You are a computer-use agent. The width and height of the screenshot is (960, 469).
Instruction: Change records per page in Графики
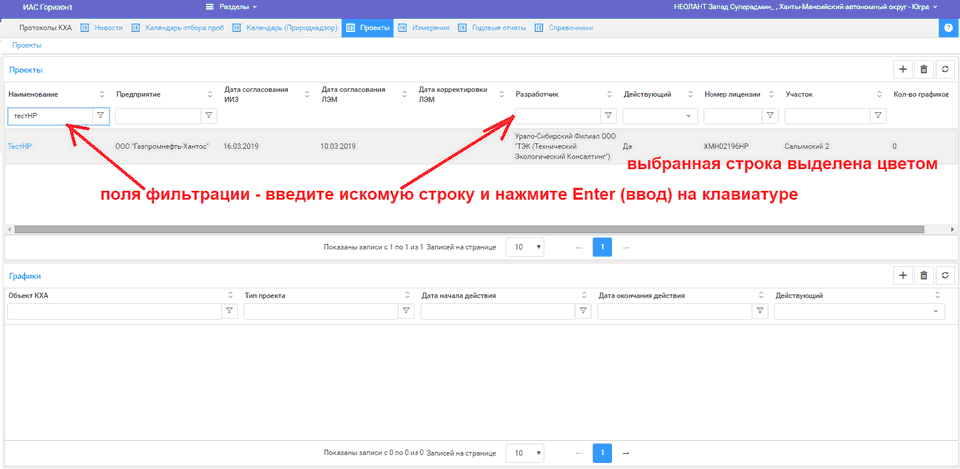point(525,453)
